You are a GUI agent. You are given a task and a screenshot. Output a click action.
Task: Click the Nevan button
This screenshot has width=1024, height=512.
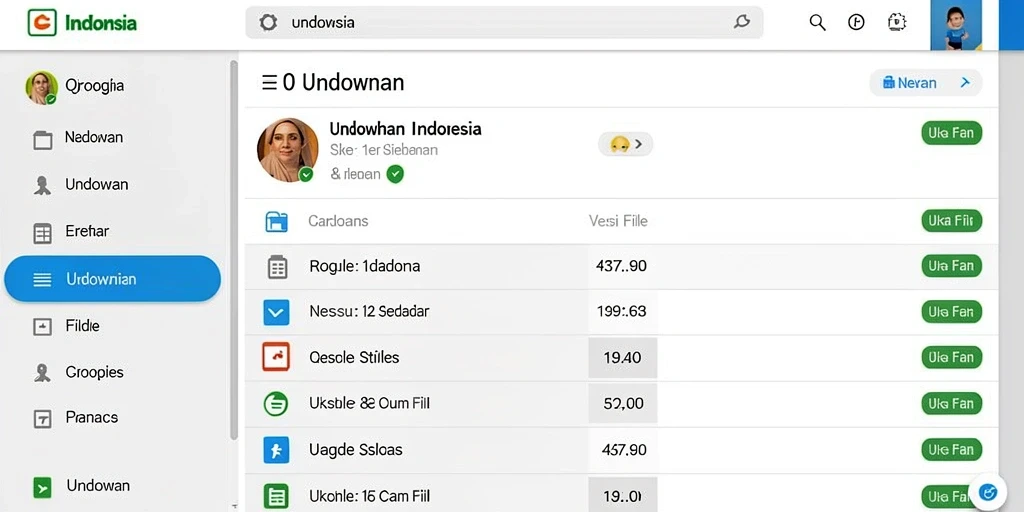(925, 83)
